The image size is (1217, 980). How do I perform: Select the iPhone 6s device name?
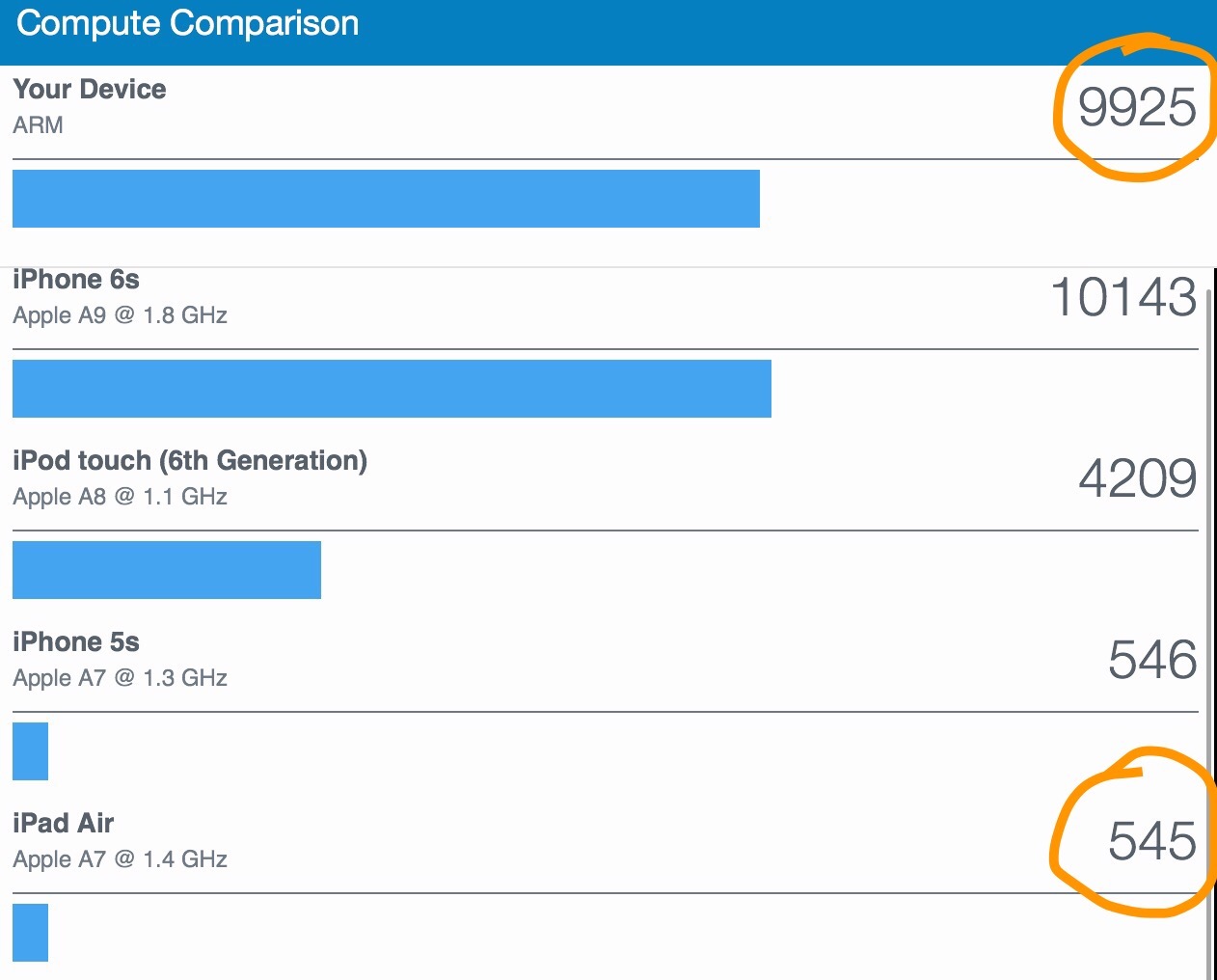(x=76, y=280)
